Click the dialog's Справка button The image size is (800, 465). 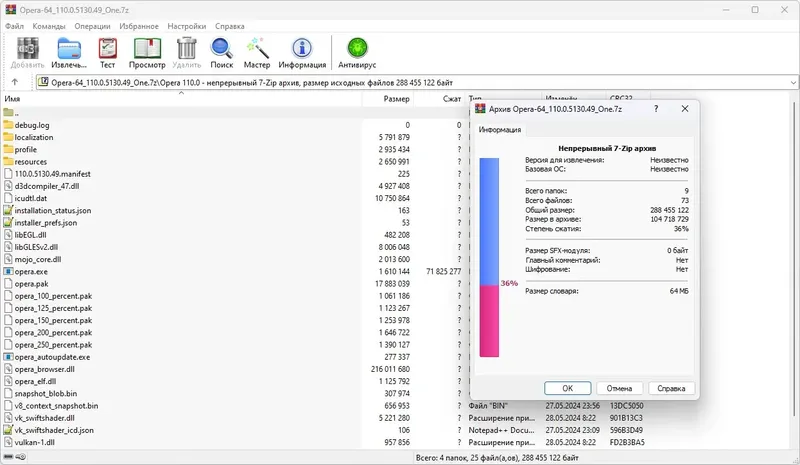(x=671, y=388)
